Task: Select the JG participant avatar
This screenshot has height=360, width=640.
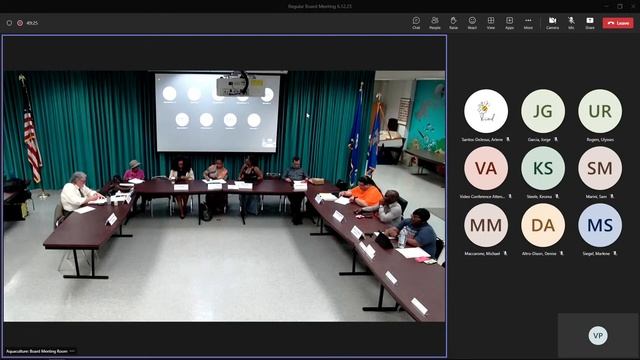Action: point(543,111)
